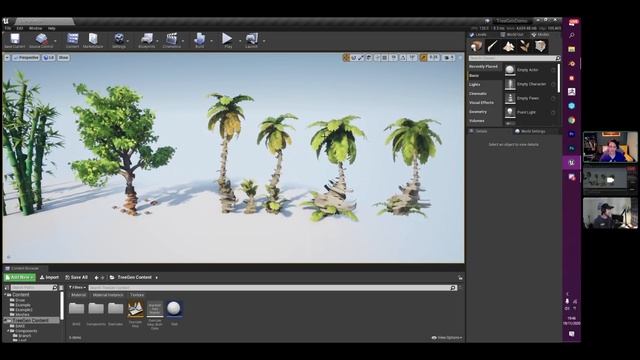Click the Save All button
The height and width of the screenshot is (360, 640).
point(76,278)
